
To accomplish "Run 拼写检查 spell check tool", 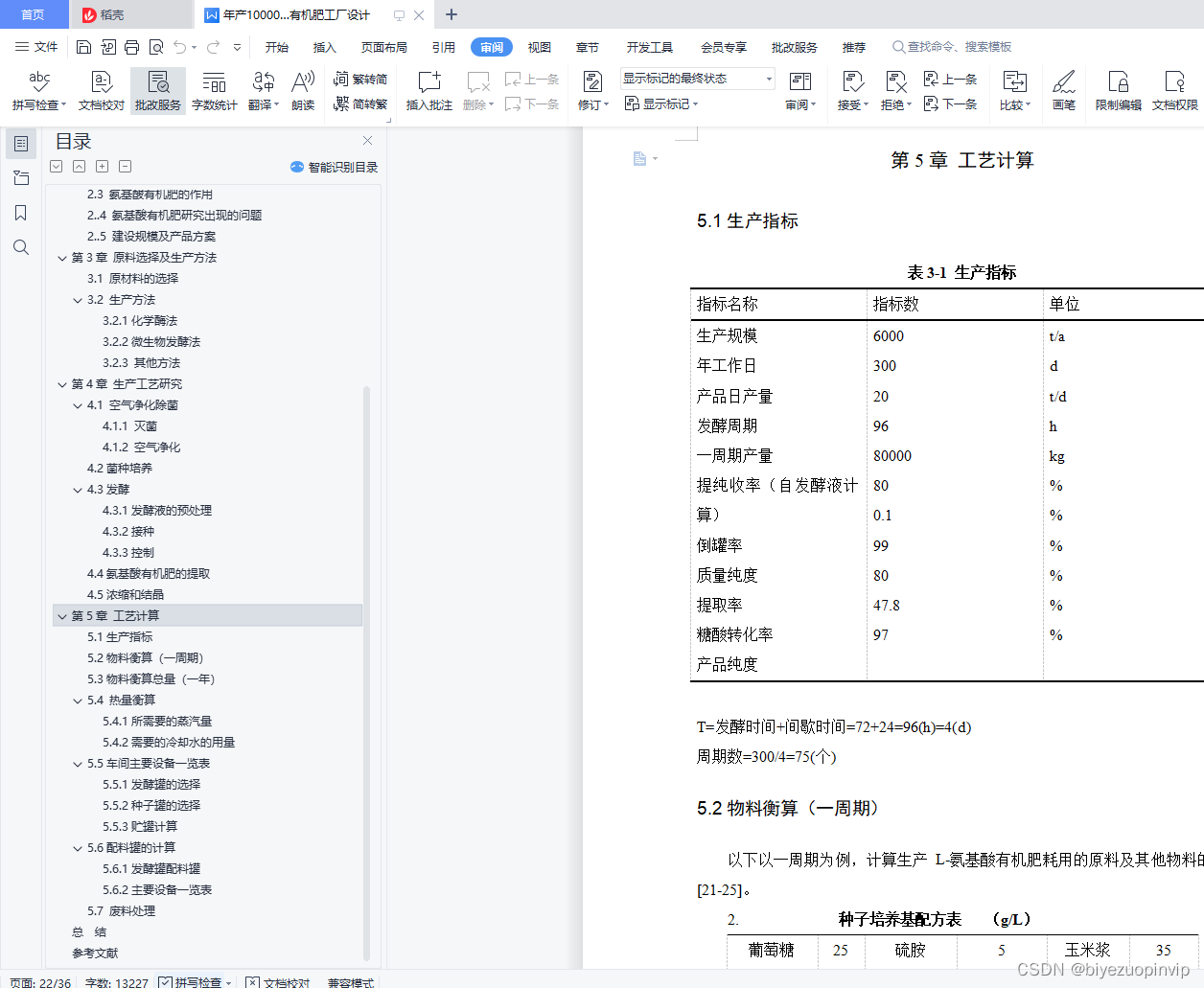I will (39, 91).
